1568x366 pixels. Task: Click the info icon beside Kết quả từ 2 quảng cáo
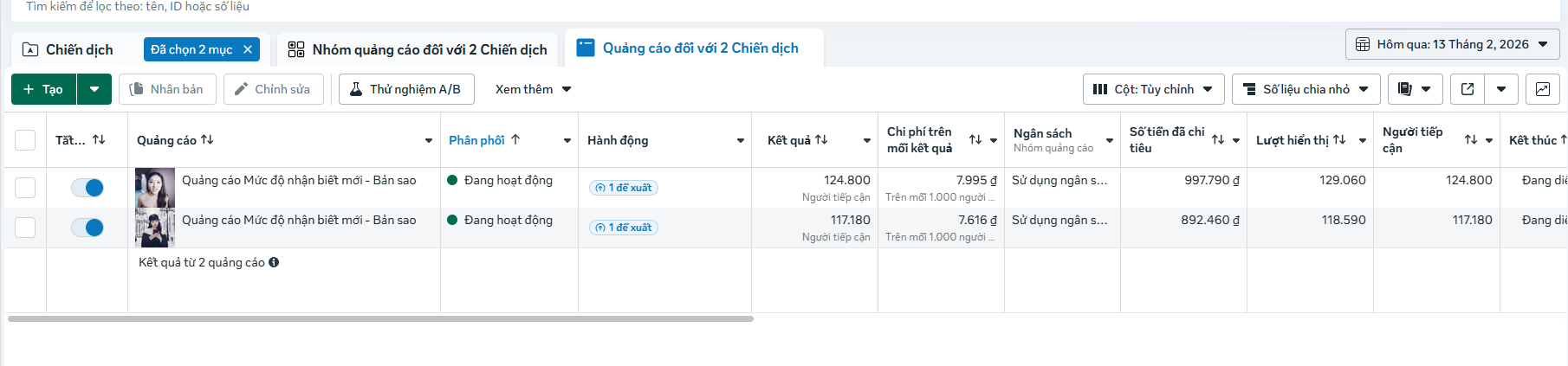[274, 262]
